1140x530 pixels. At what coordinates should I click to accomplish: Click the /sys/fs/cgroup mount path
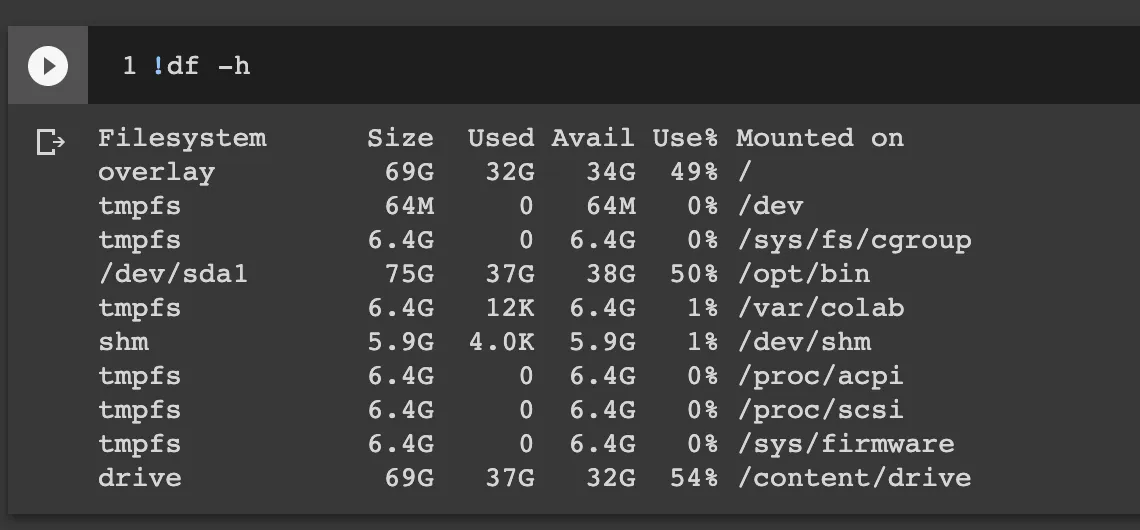pos(853,240)
